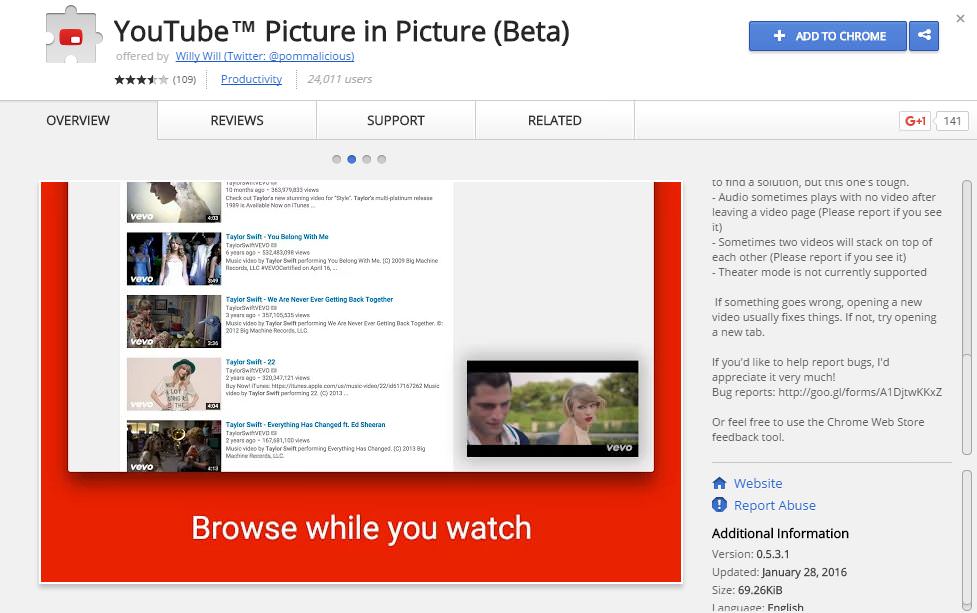
Task: Click the bug reports goo.gl URL text
Action: tap(860, 392)
